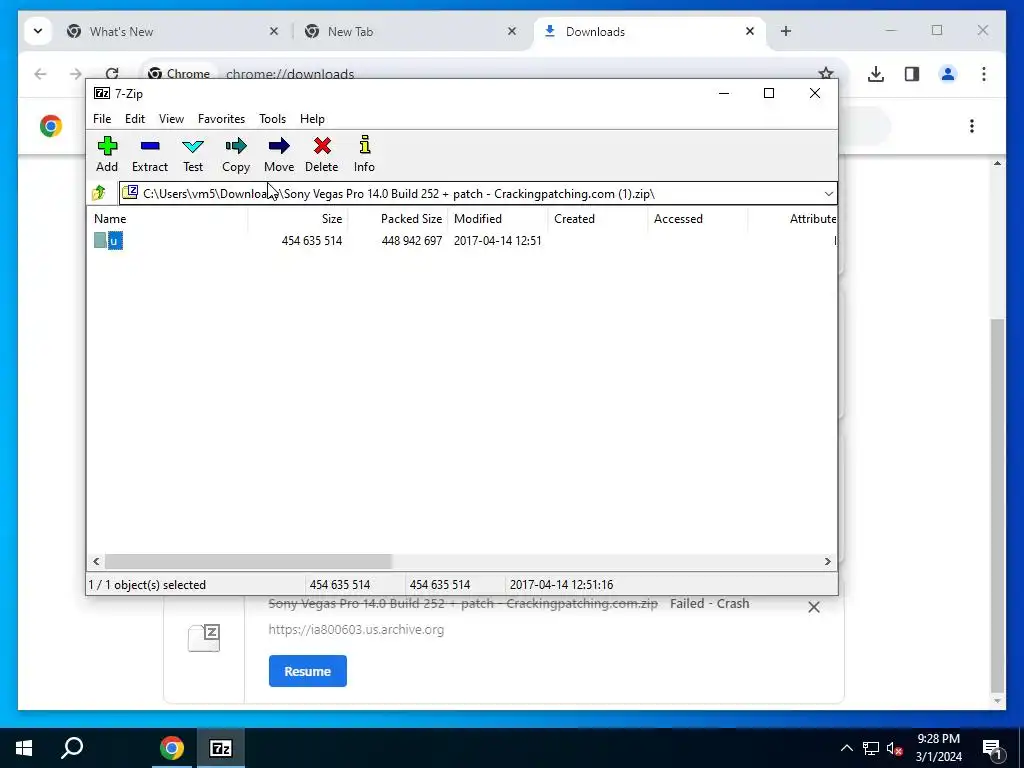The height and width of the screenshot is (768, 1024).
Task: Open the ia800603.us.archive.org download link
Action: point(356,630)
